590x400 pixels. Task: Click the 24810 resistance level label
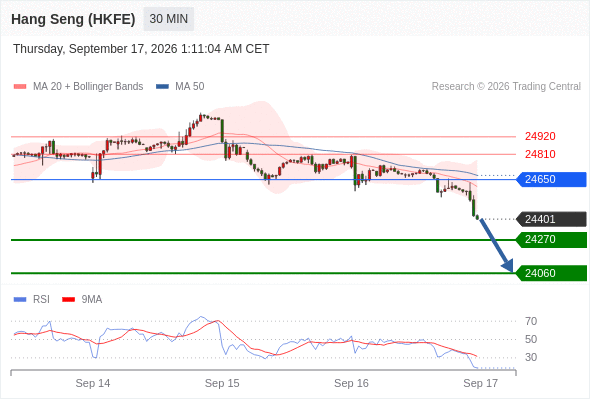(x=540, y=154)
